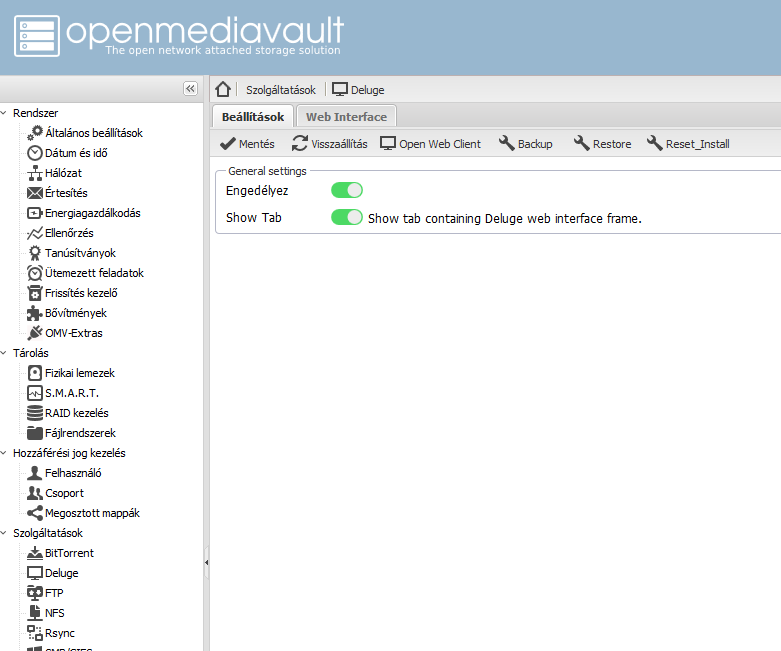The width and height of the screenshot is (781, 651).
Task: Click the gear icon for Általános beállítások
Action: (x=35, y=133)
